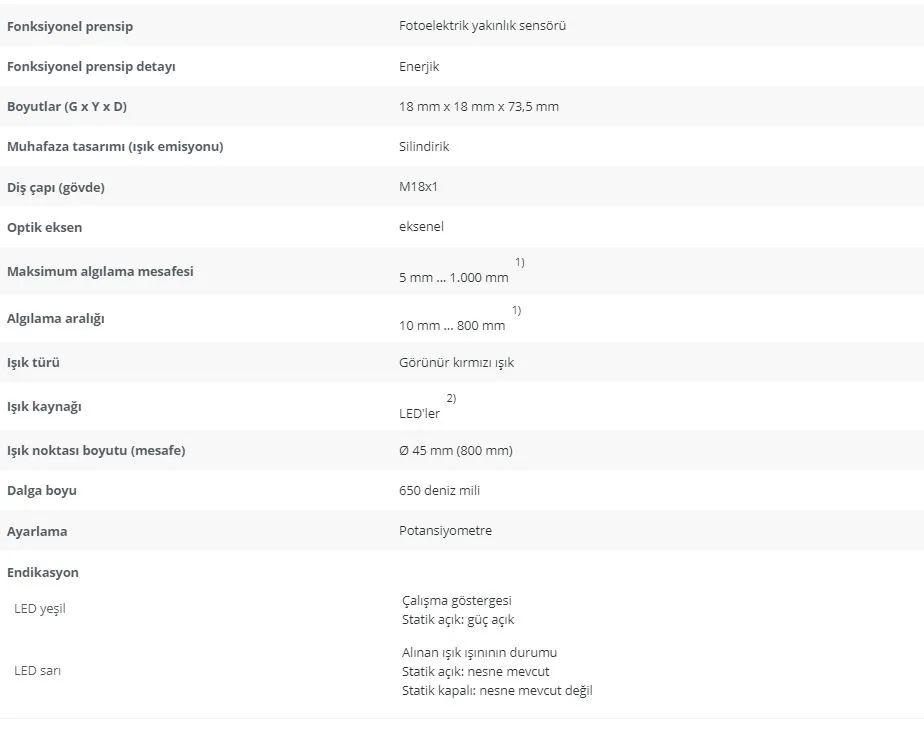Select the 'LED yeşil' indicator label
This screenshot has height=735, width=924.
tap(40, 609)
